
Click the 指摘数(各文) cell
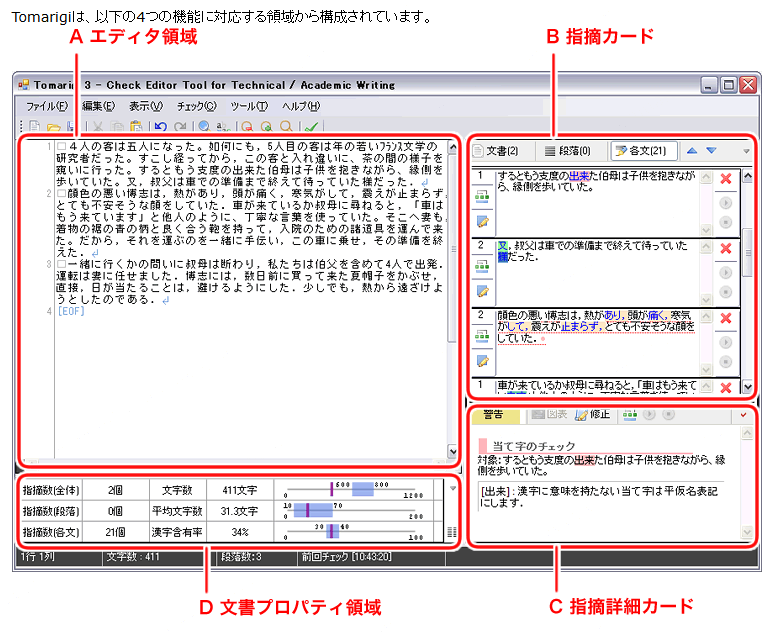point(51,532)
